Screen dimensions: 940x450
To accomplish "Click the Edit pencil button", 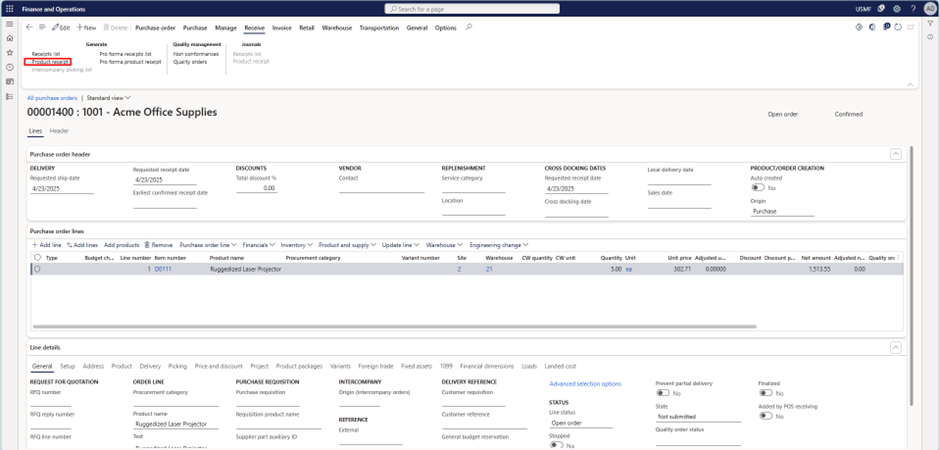I will pos(61,28).
